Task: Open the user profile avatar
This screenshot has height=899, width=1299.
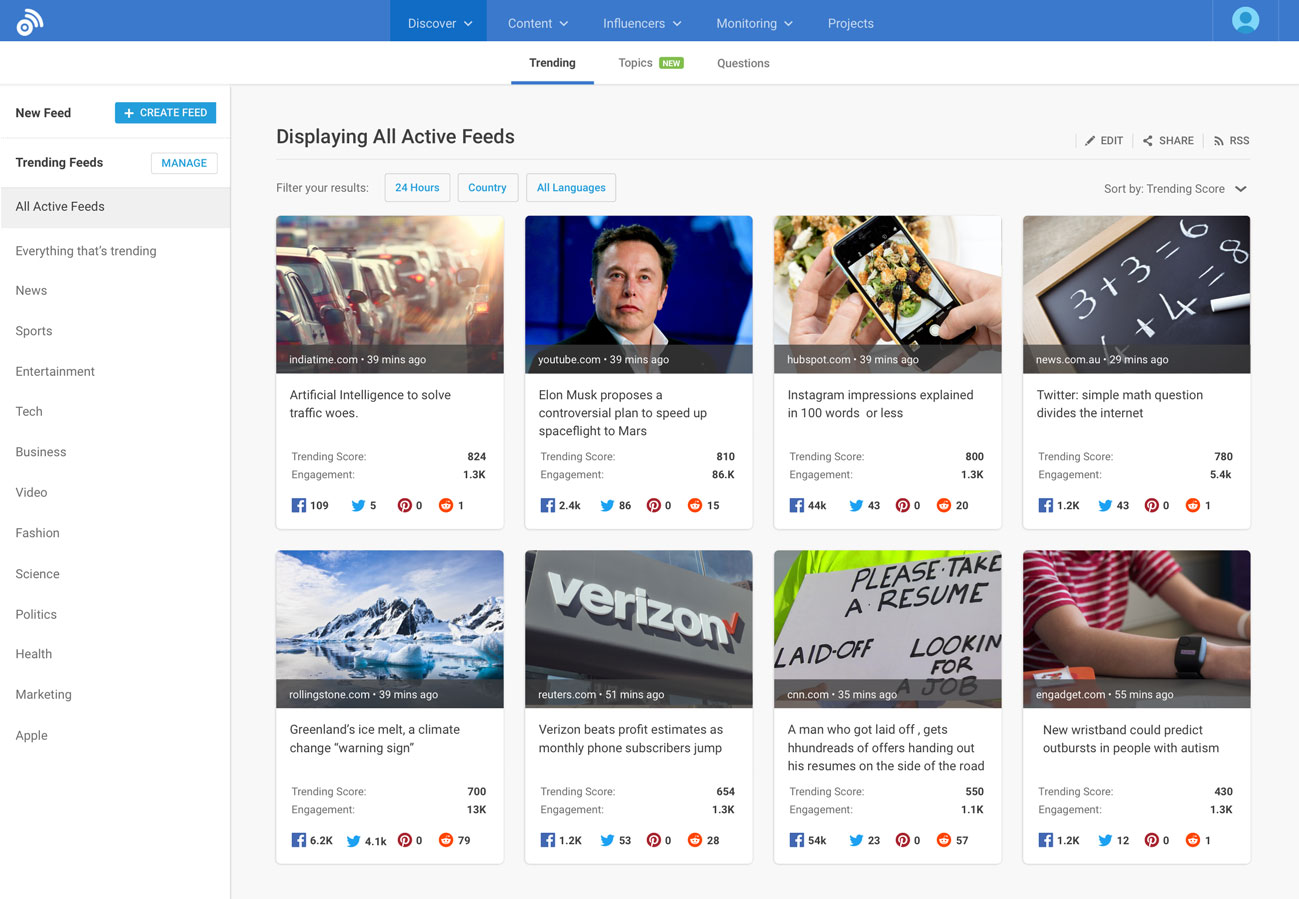Action: tap(1243, 19)
